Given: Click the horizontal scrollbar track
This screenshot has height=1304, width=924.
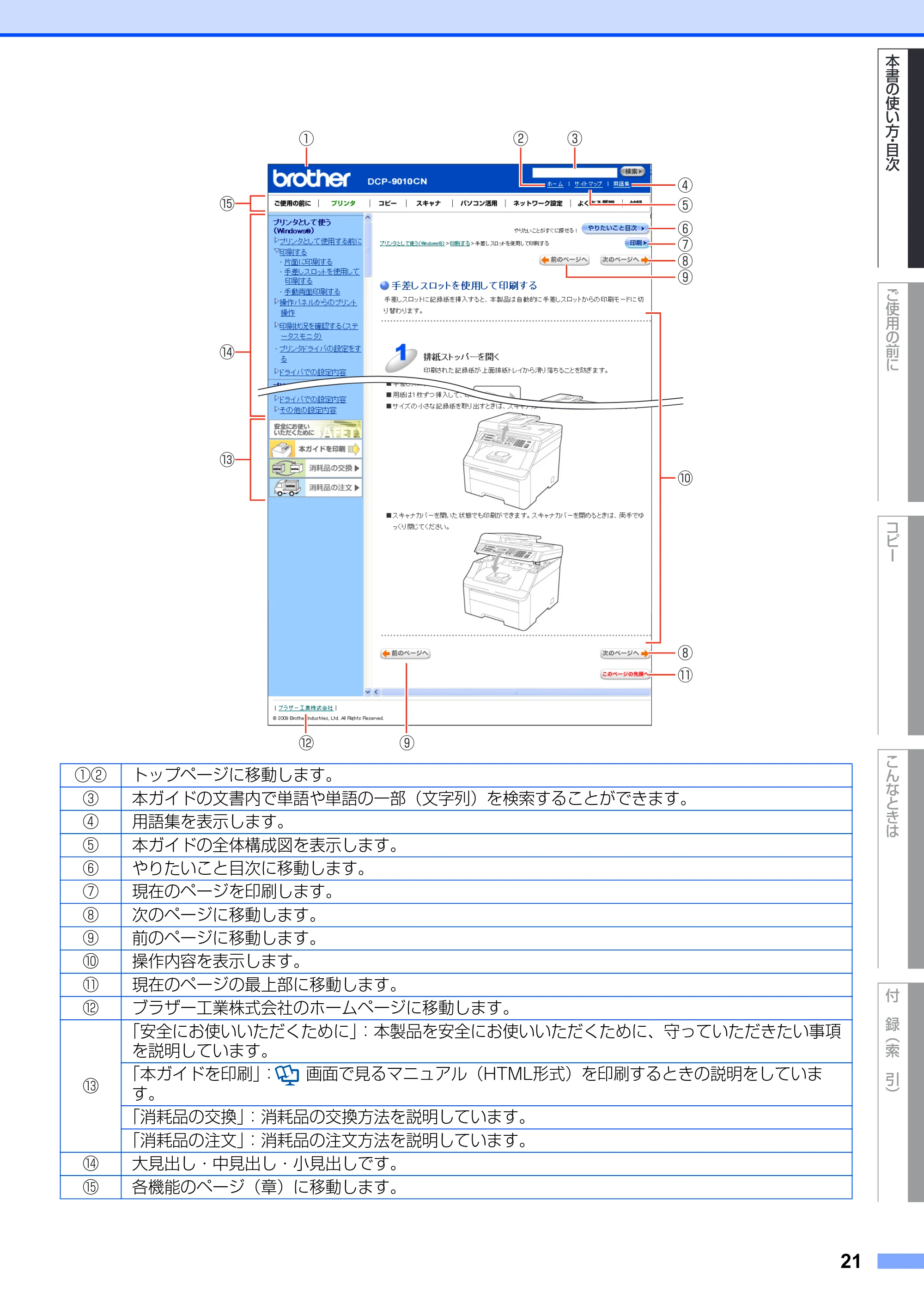Looking at the screenshot, I should coord(516,692).
